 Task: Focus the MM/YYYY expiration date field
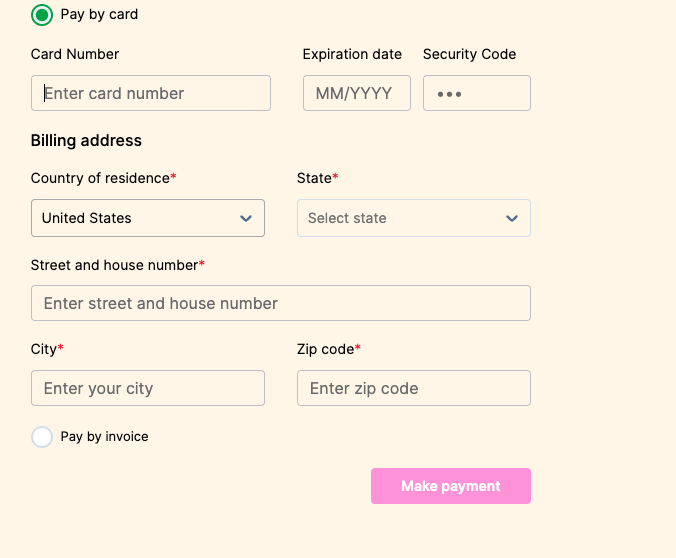click(356, 93)
